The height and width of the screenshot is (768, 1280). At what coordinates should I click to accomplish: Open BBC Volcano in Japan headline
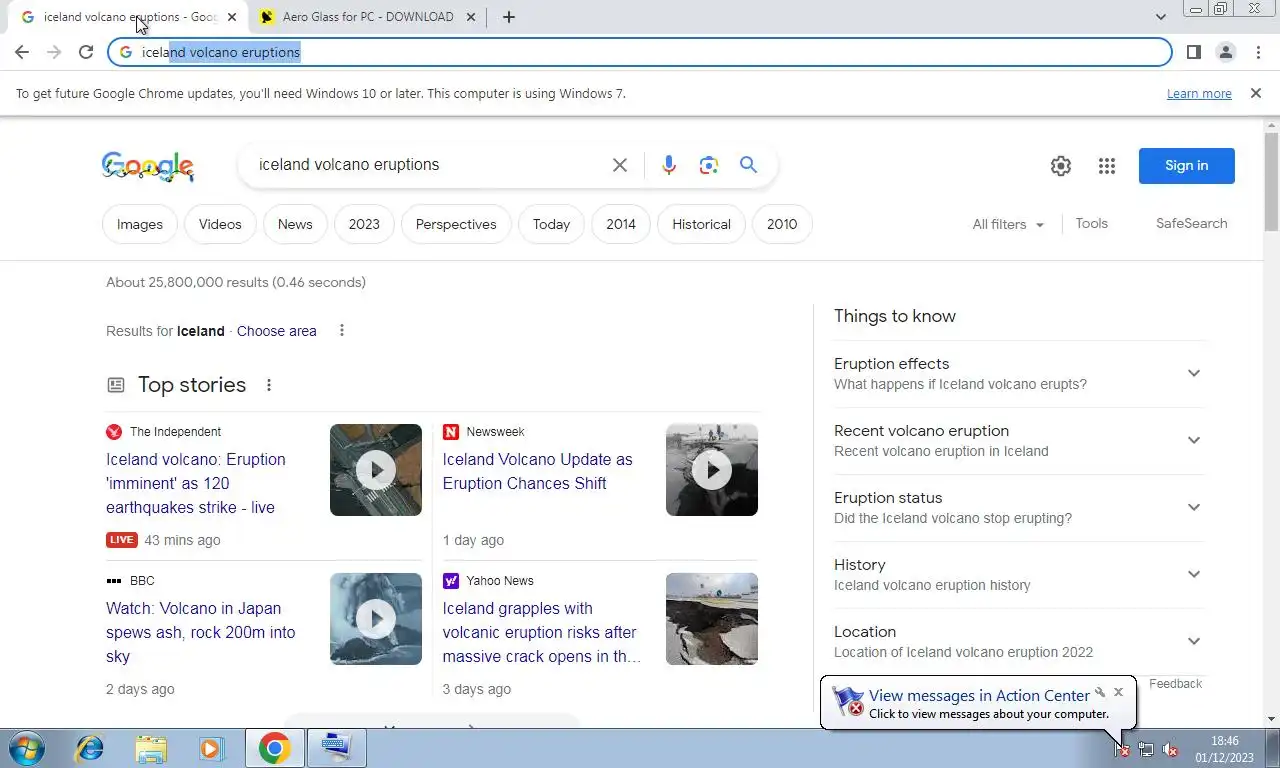tap(201, 632)
